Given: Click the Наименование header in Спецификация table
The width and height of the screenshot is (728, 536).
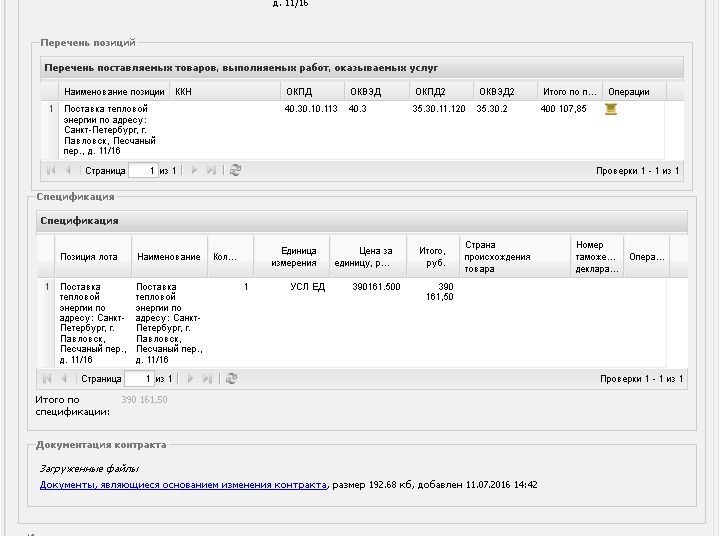Looking at the screenshot, I should [169, 256].
